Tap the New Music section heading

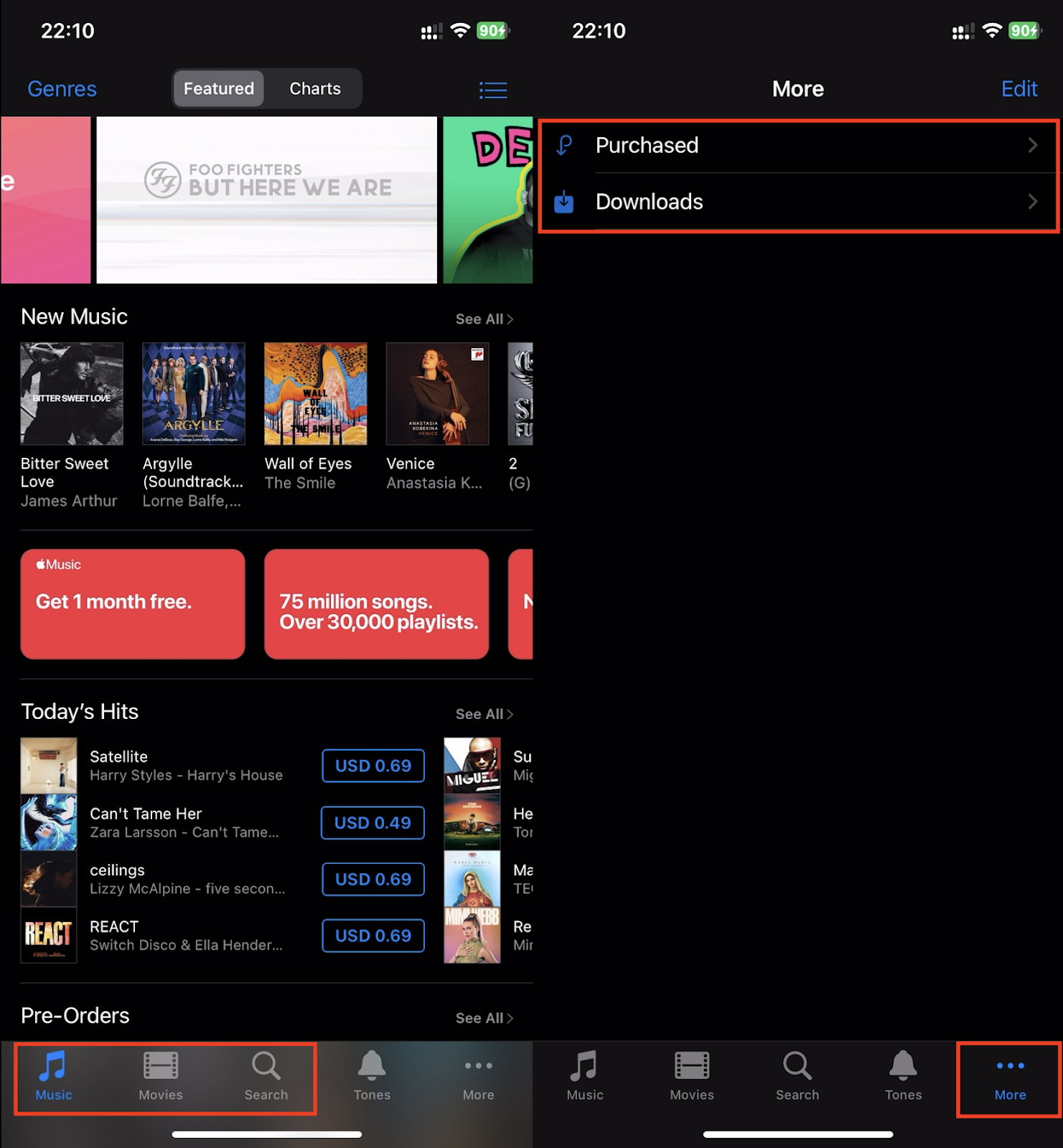74,316
